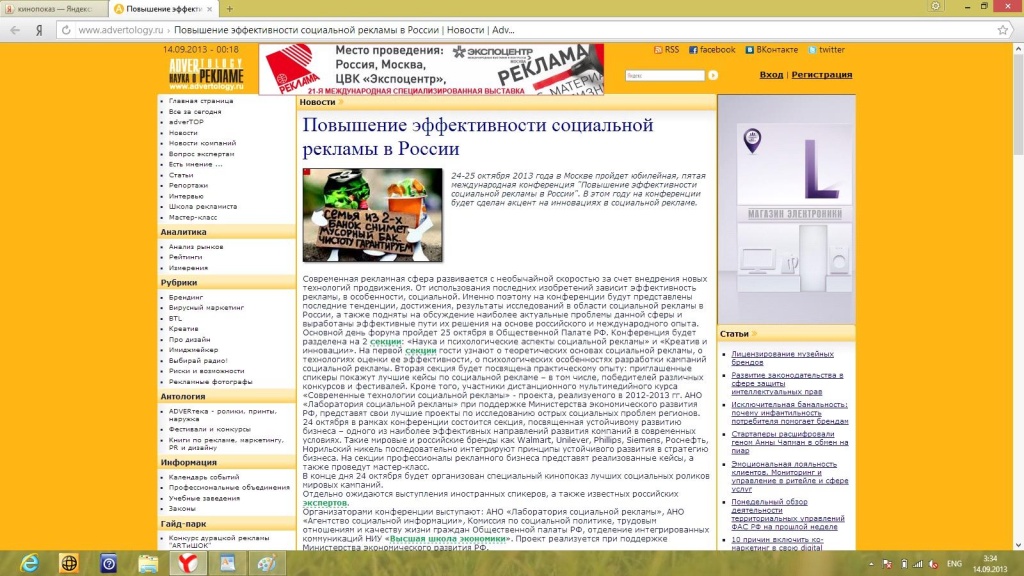Image resolution: width=1024 pixels, height=576 pixels.
Task: Open 'Про дизайн' rubric link
Action: (x=189, y=340)
